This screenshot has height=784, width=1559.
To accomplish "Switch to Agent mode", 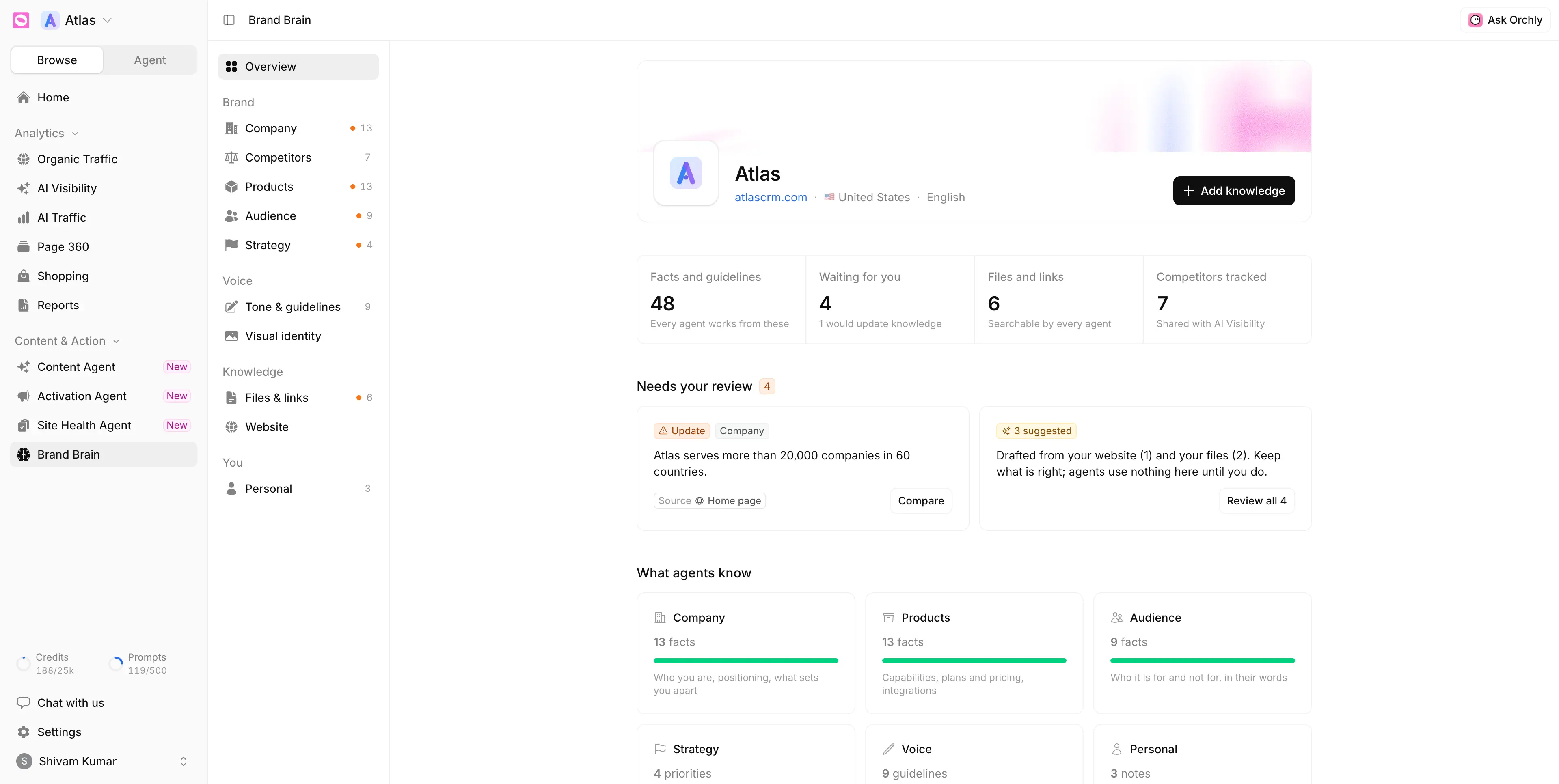I will [x=149, y=60].
